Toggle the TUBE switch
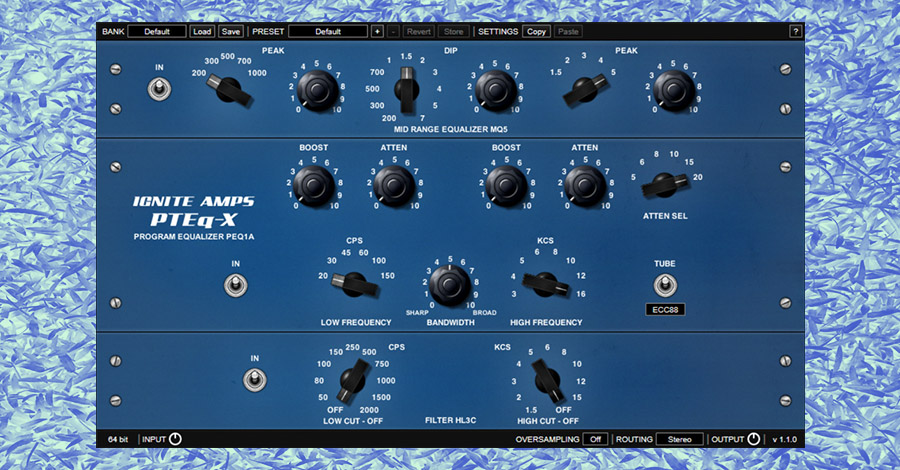Viewport: 900px width, 470px height. point(665,285)
